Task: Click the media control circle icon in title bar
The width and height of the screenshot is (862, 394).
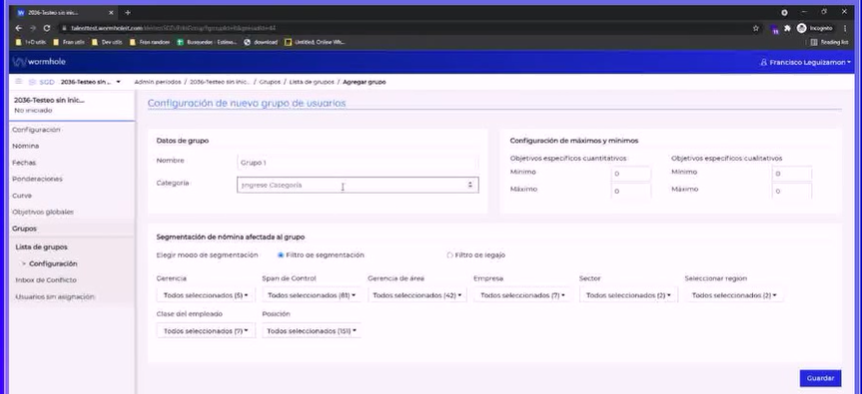Action: [x=784, y=12]
